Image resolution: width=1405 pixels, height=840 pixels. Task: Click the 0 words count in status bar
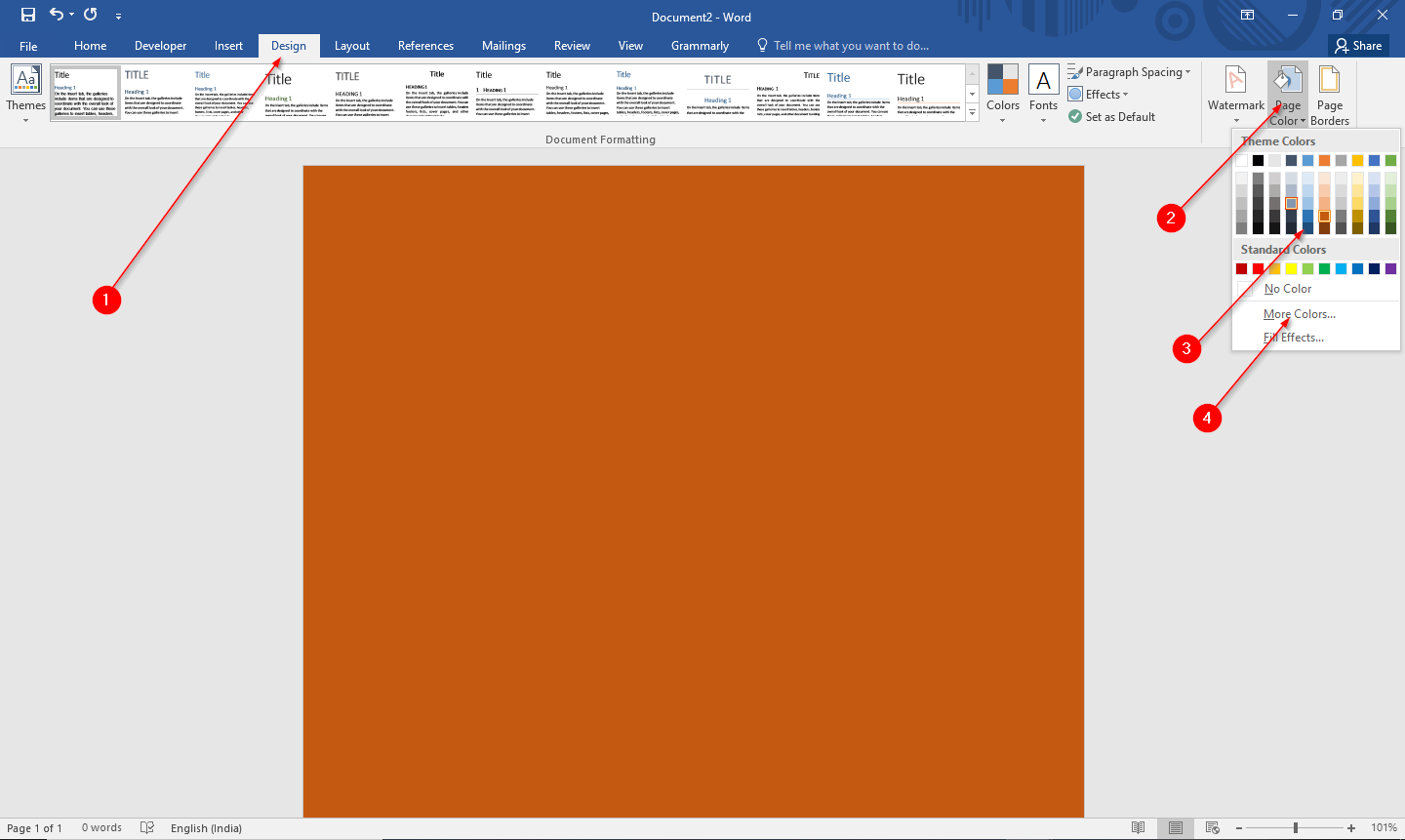(101, 828)
